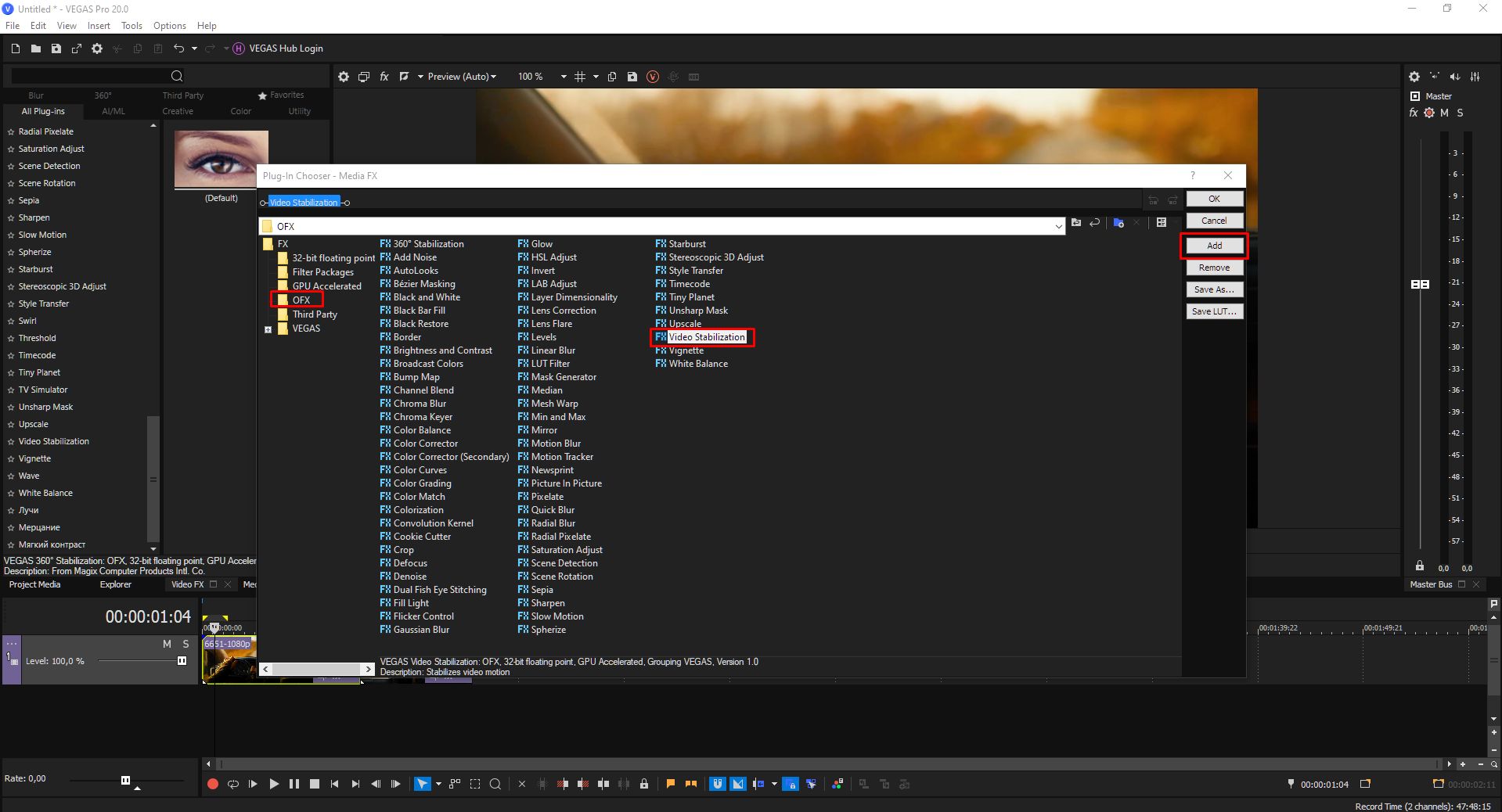The image size is (1502, 812).
Task: Switch to the Explorer tab
Action: (x=116, y=584)
